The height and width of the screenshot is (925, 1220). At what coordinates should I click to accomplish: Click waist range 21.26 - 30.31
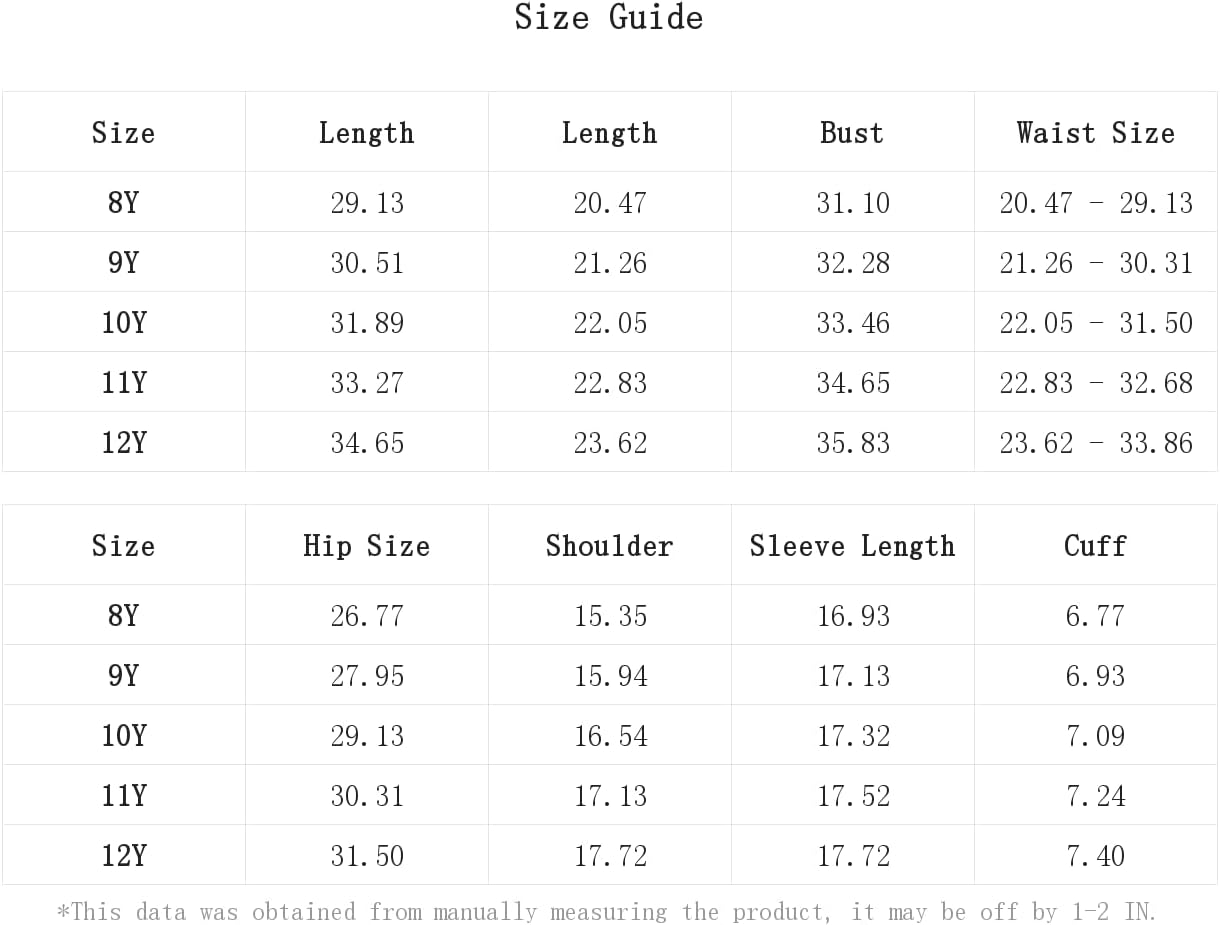(1096, 263)
